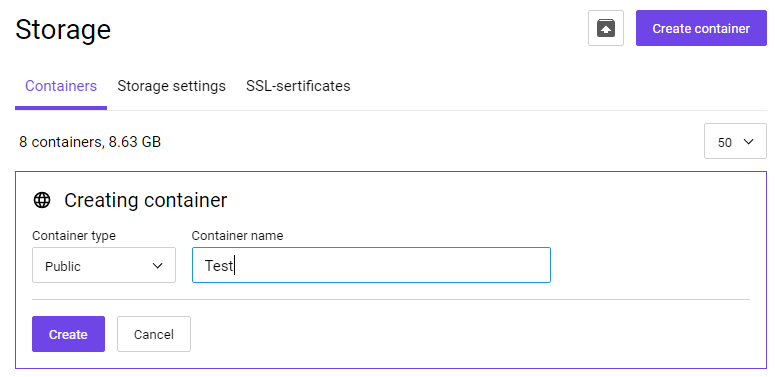The image size is (776, 377).
Task: Click the chevron arrow next to 50
Action: click(x=748, y=142)
